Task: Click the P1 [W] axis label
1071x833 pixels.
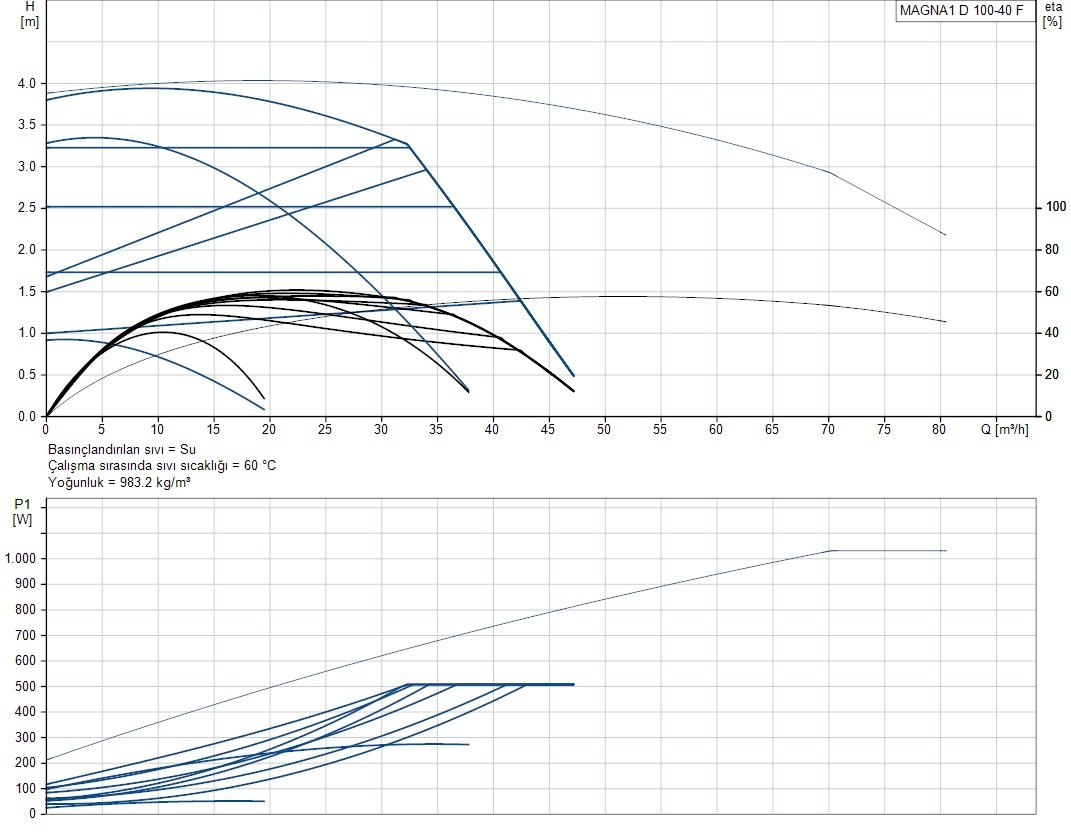Action: click(23, 512)
